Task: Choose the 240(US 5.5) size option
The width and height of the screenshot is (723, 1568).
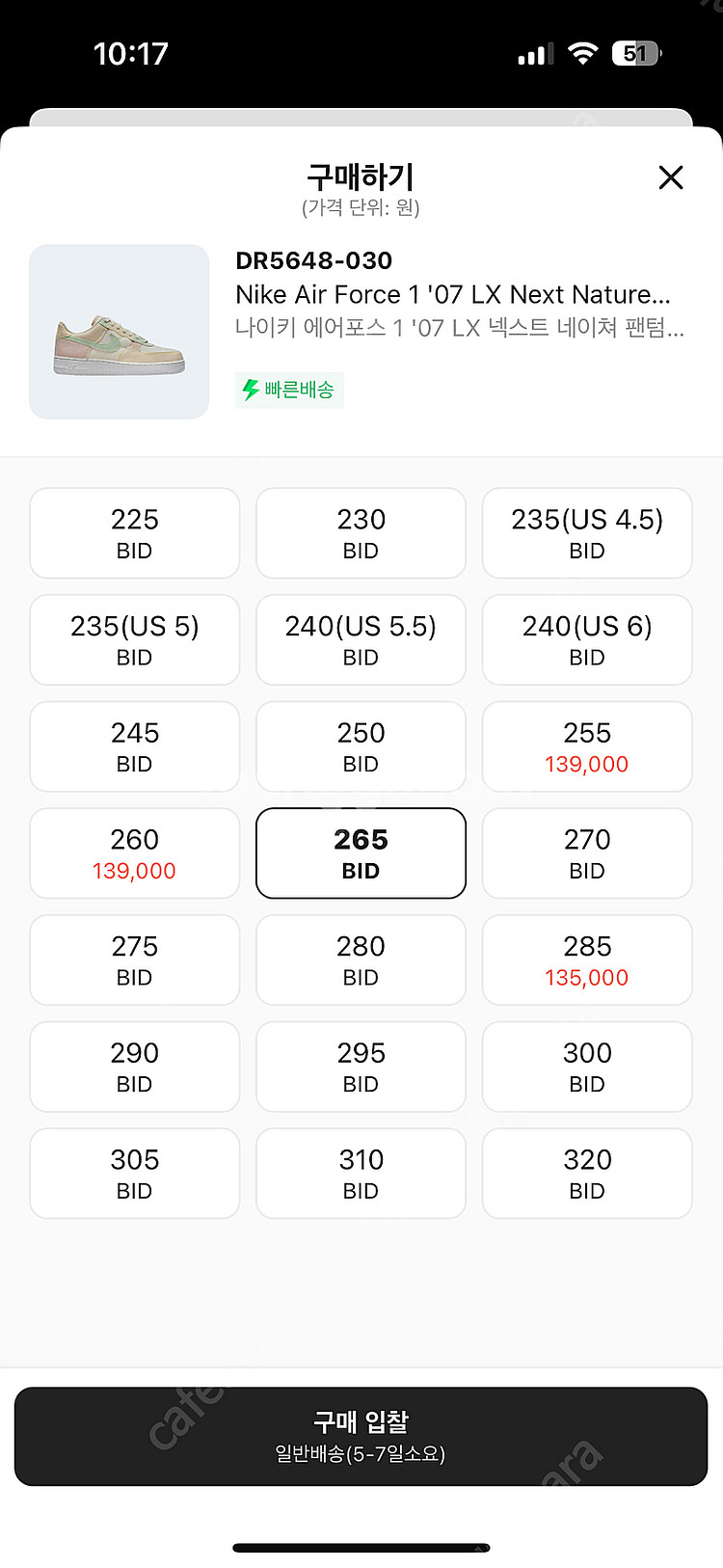Action: [361, 639]
